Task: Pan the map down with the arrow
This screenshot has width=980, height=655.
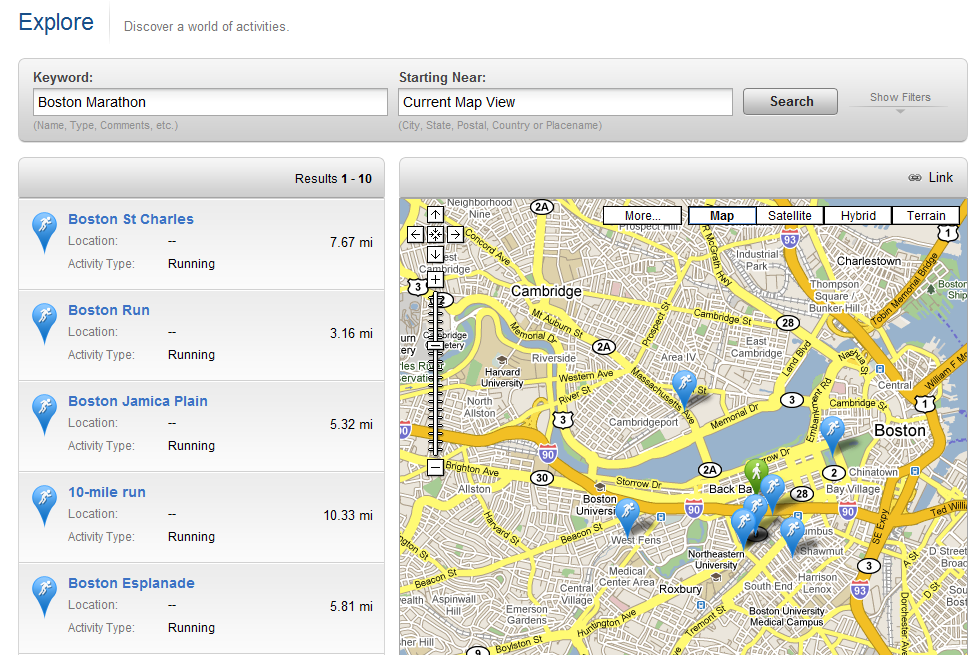Action: [x=436, y=254]
